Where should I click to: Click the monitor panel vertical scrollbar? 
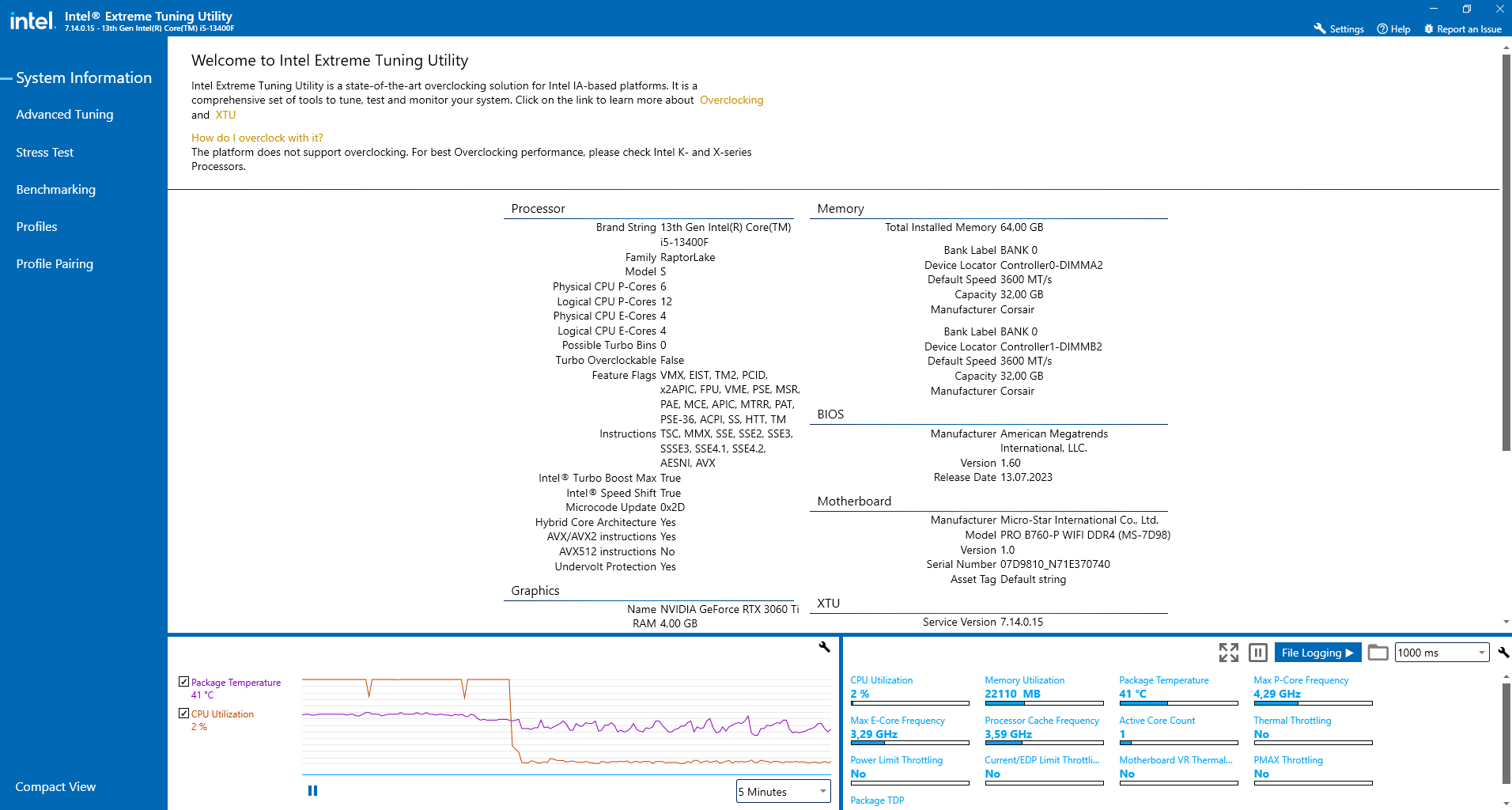[x=1506, y=733]
